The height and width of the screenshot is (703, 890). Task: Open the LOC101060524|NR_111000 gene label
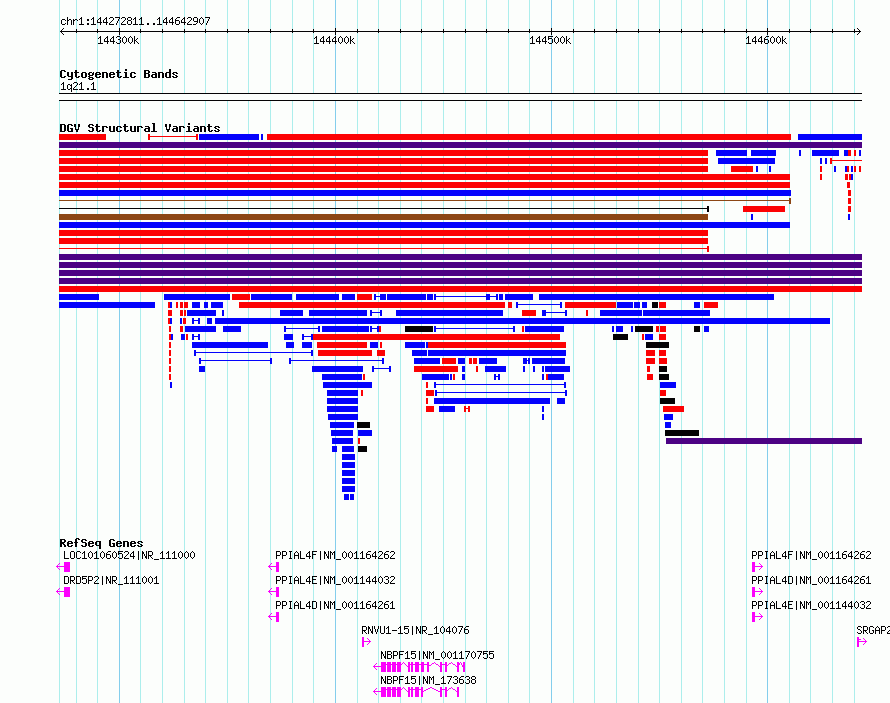point(129,555)
